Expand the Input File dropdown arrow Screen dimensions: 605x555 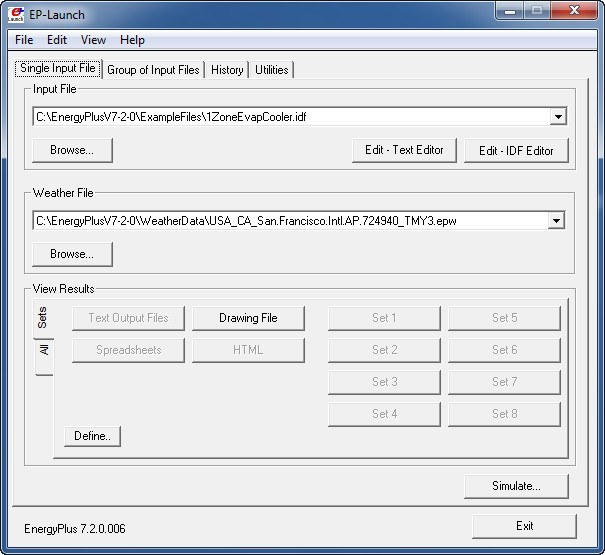coord(558,117)
